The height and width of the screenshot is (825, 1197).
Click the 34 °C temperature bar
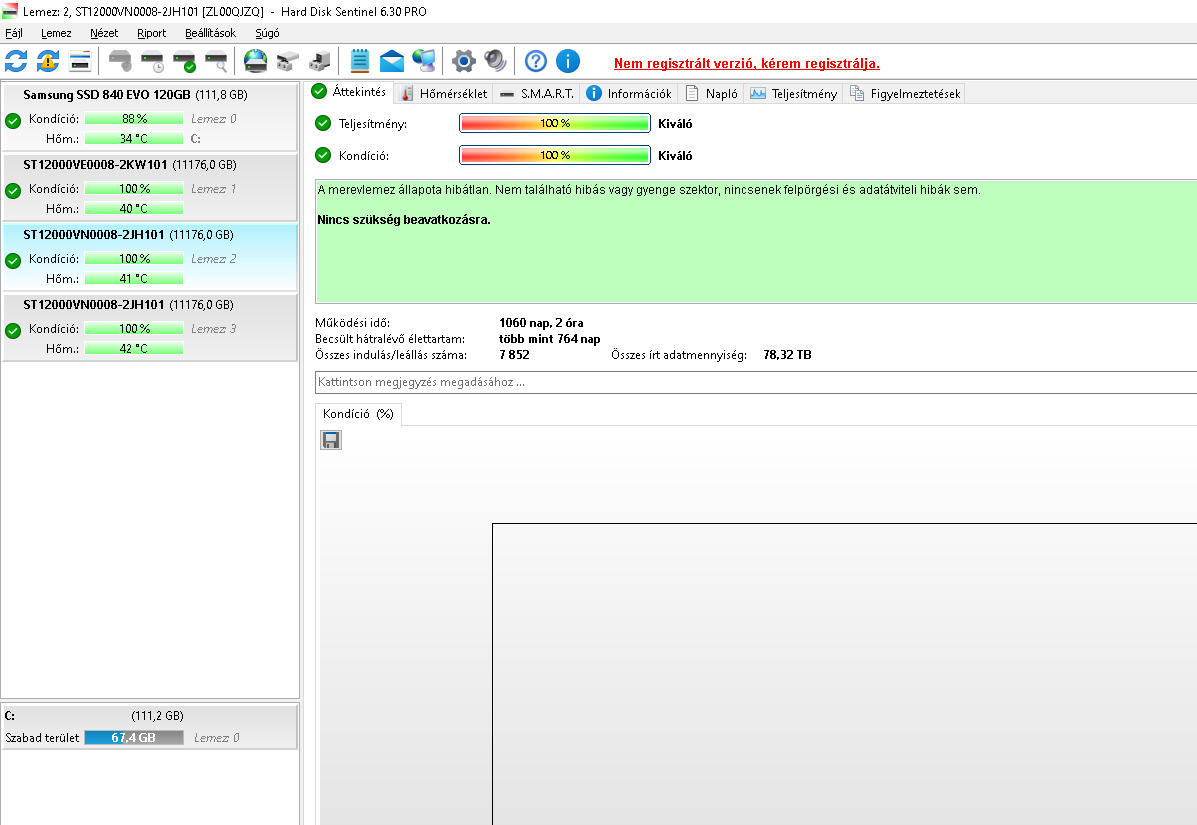coord(134,138)
